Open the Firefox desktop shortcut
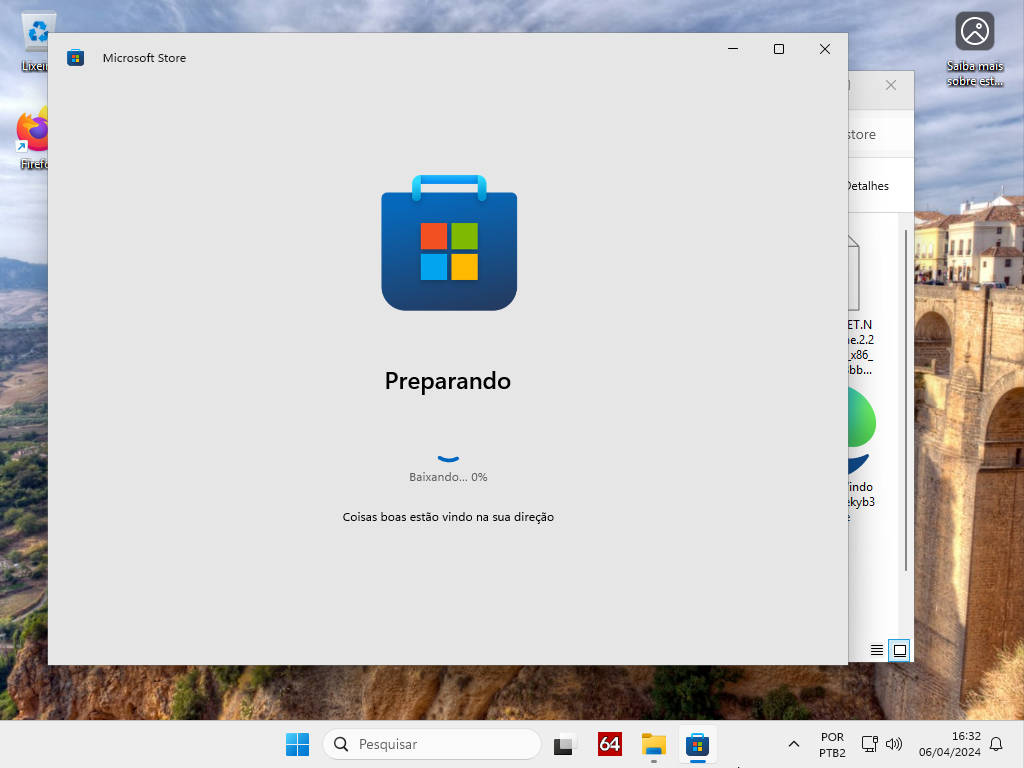 (x=32, y=140)
